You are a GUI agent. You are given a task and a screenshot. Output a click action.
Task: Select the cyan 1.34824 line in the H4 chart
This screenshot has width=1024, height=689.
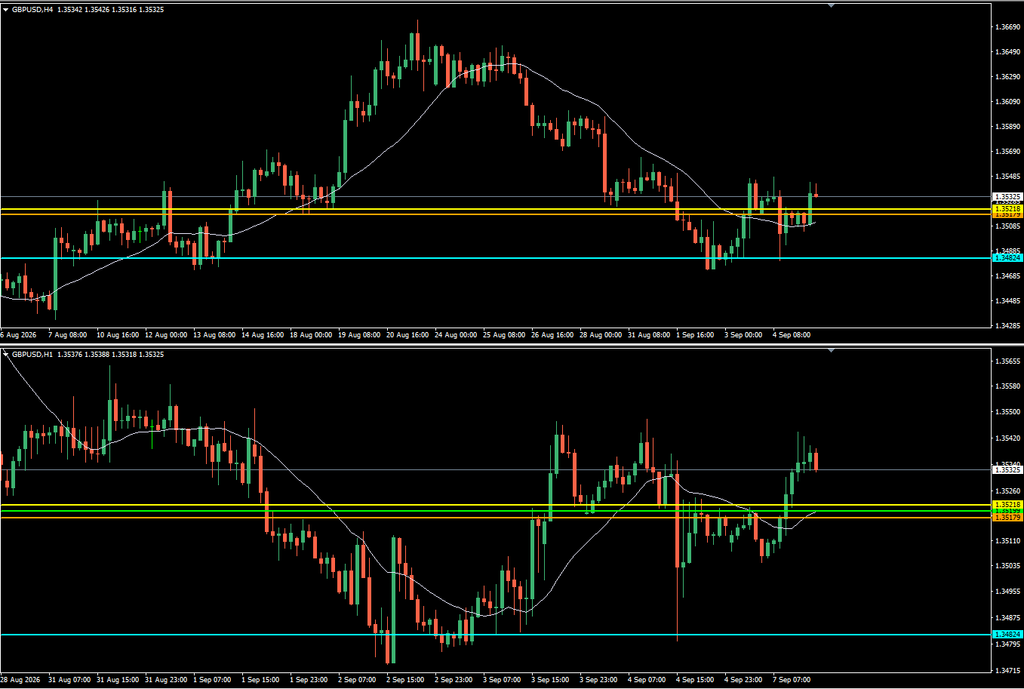(495, 258)
